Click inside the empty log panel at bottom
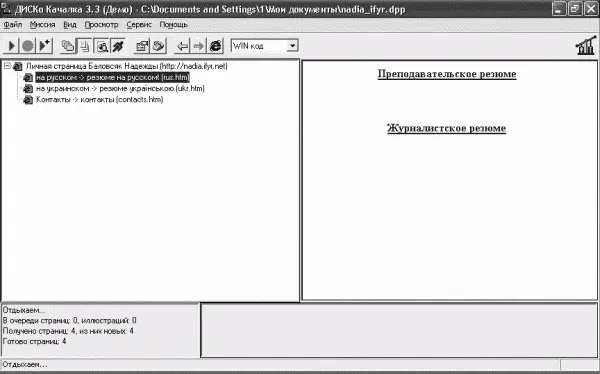Viewport: 600px width, 374px height. click(x=399, y=330)
